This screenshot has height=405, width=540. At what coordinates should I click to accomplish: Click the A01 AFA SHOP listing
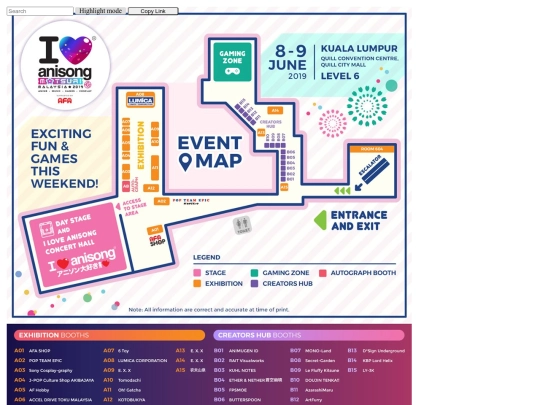pyautogui.click(x=32, y=351)
